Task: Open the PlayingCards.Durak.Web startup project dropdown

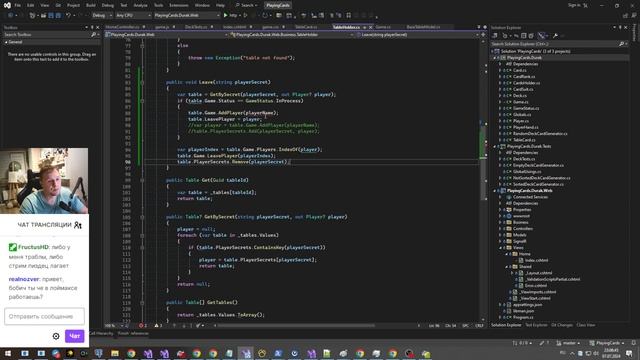Action: (187, 15)
